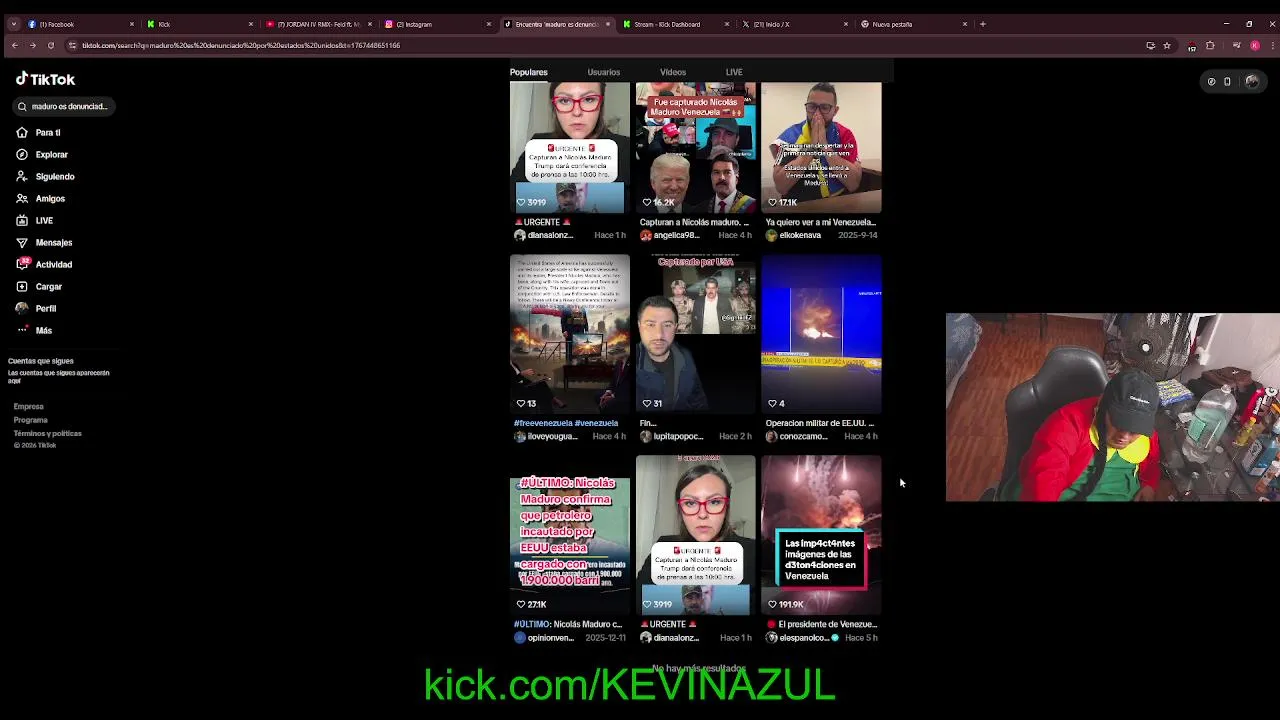
Task: Select the Populares search tab
Action: click(529, 72)
